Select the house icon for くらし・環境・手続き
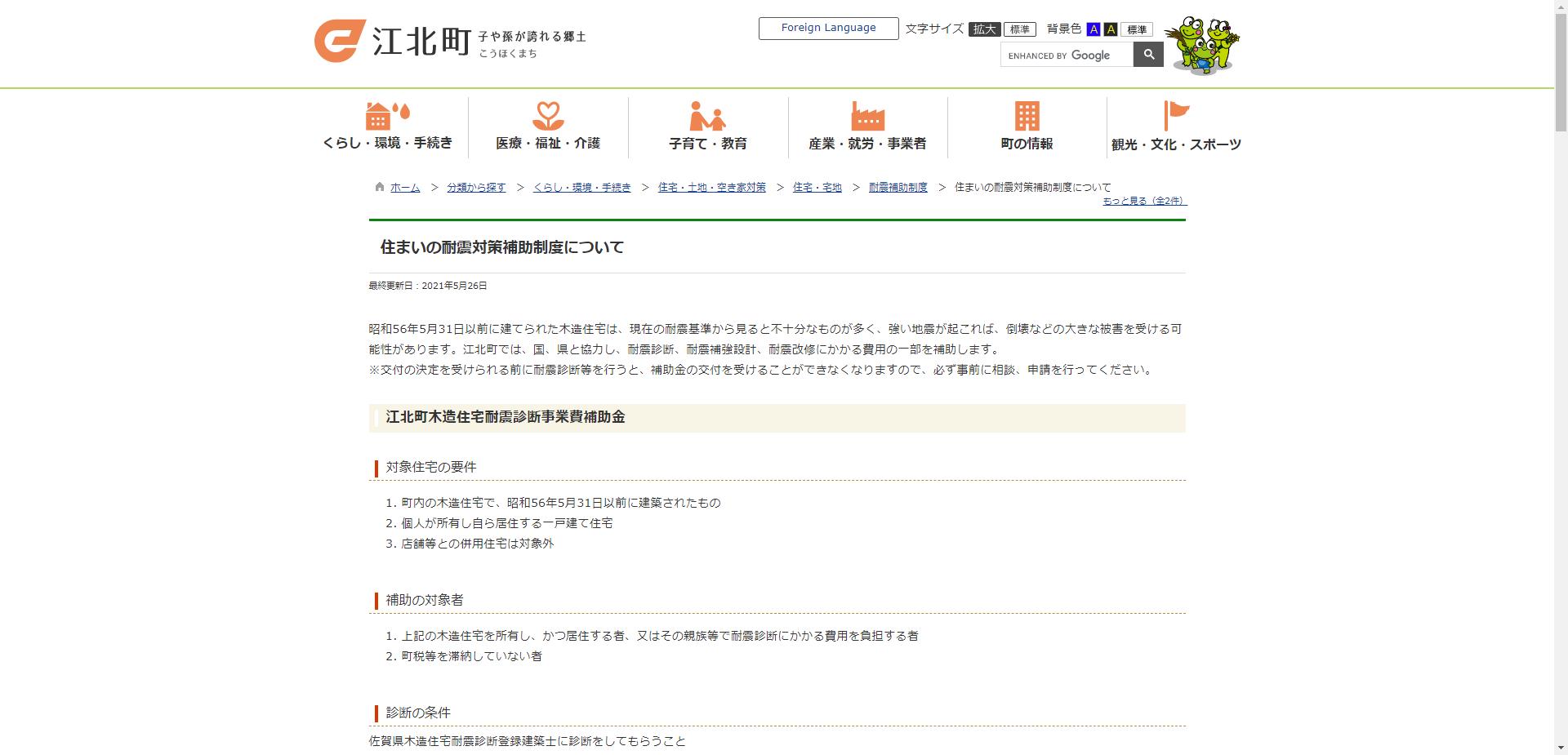 point(385,114)
